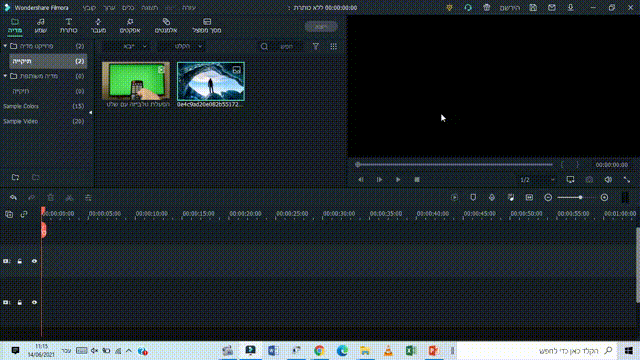
Task: Open the File menu in Filmora menu bar
Action: (x=89, y=7)
